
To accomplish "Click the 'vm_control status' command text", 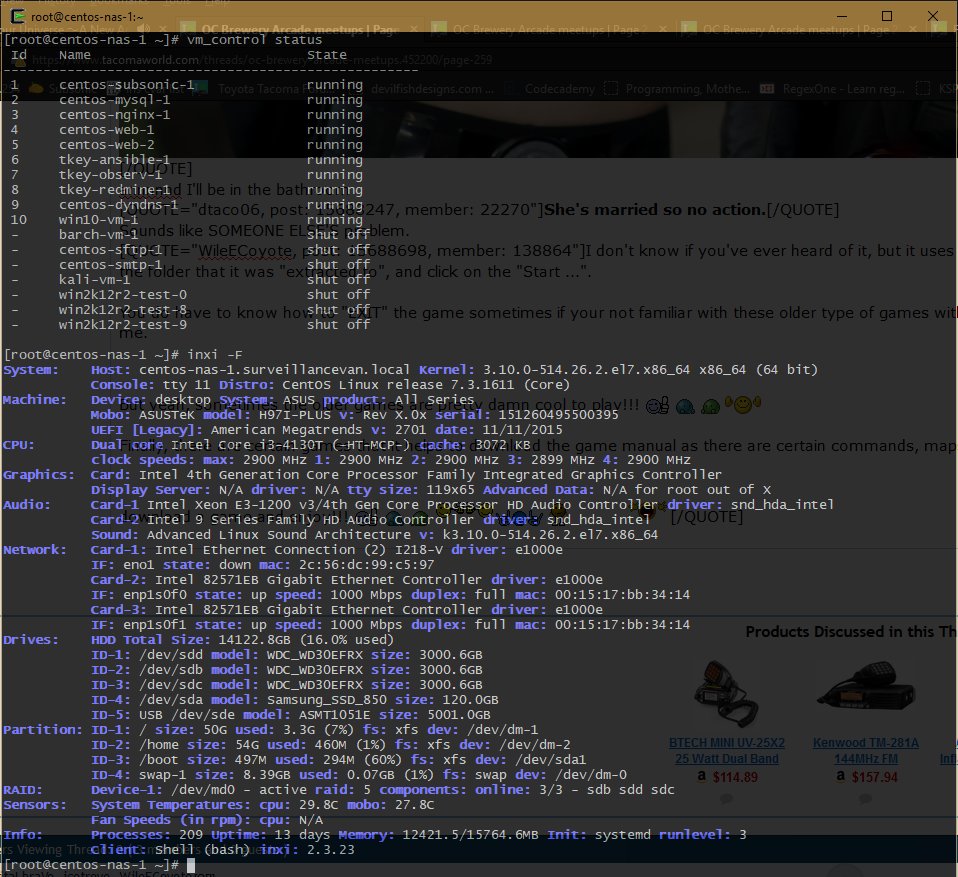I will [254, 40].
